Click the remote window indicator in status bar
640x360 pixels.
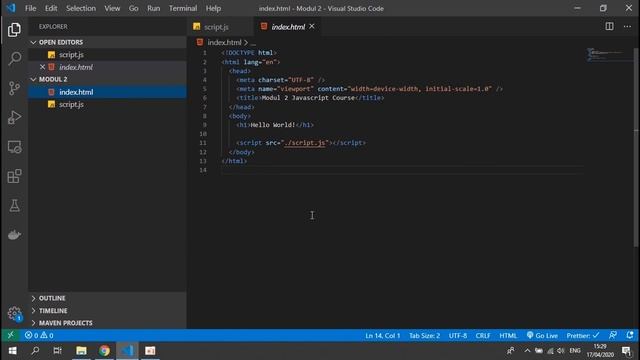tap(11, 335)
